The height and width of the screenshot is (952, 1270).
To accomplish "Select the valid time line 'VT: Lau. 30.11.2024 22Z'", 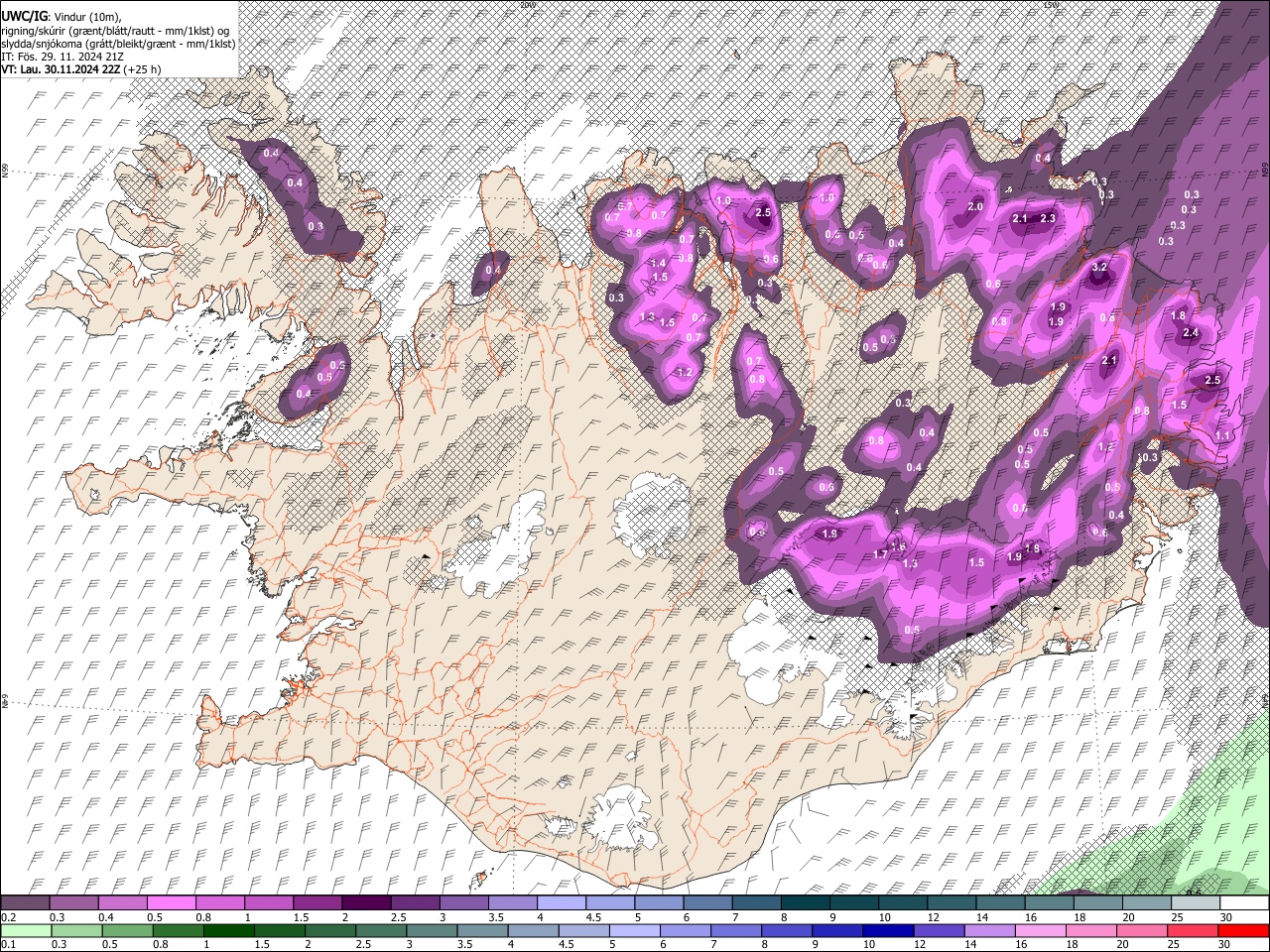I will pos(62,69).
